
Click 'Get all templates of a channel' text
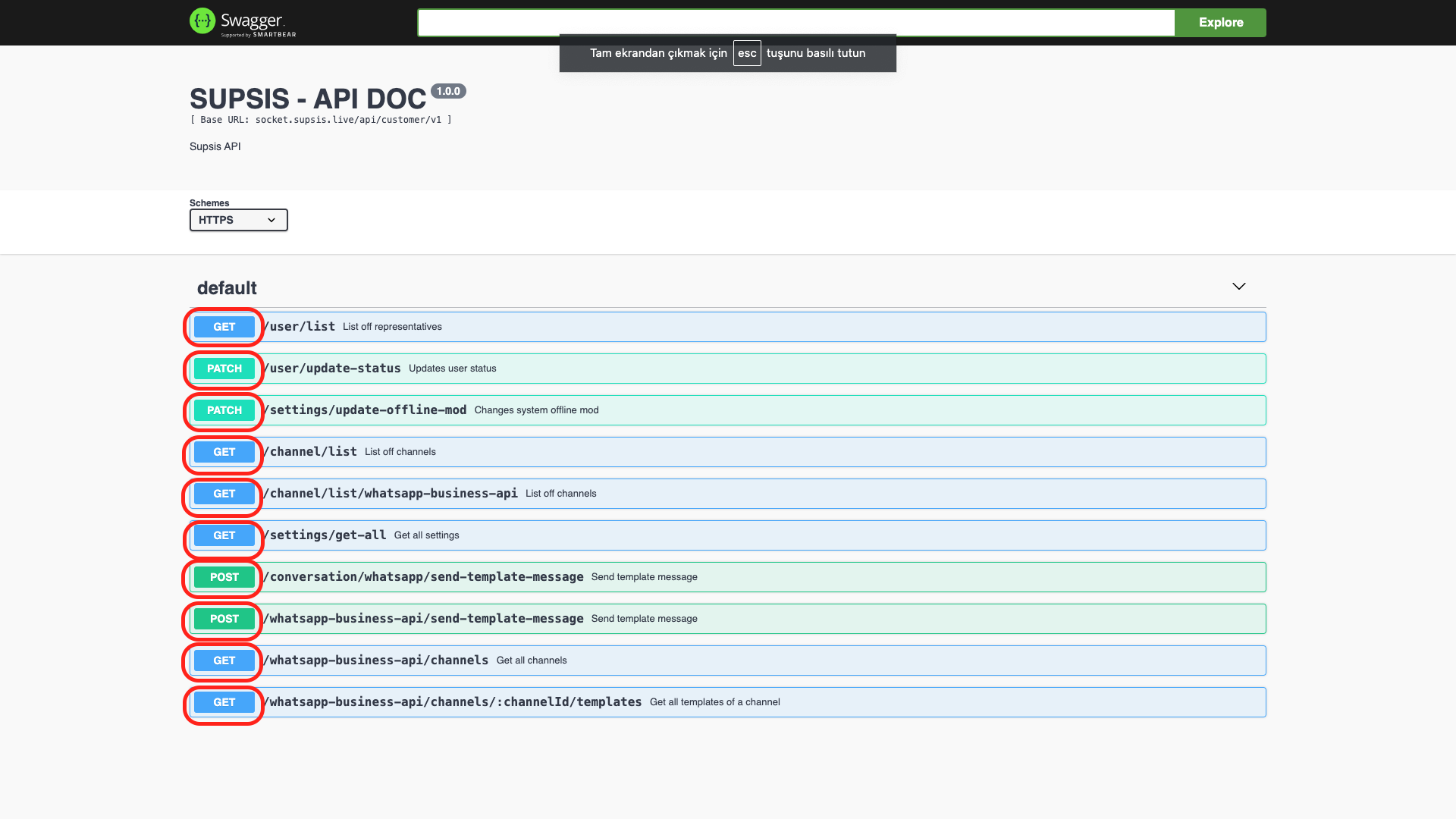coord(715,702)
